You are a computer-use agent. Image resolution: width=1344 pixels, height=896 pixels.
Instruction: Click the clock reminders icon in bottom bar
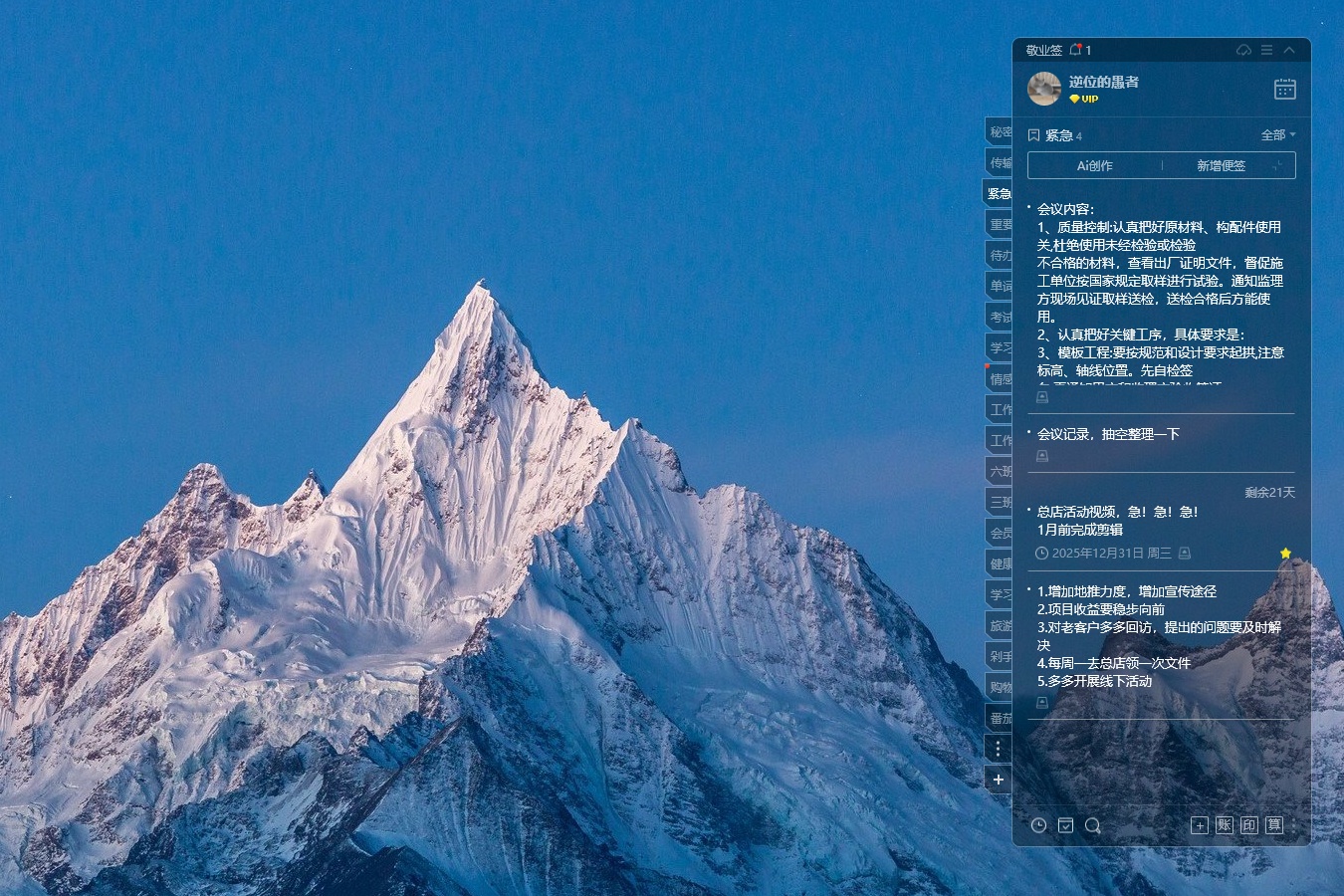[1038, 825]
